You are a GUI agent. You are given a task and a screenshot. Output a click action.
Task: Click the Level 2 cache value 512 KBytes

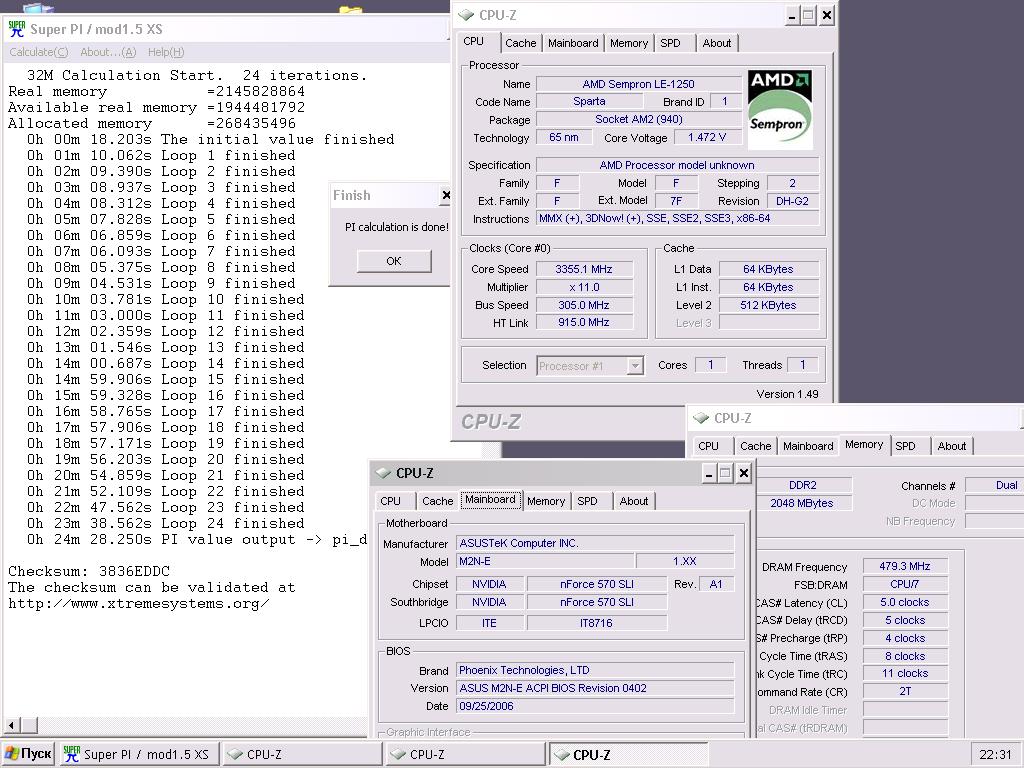[x=768, y=305]
